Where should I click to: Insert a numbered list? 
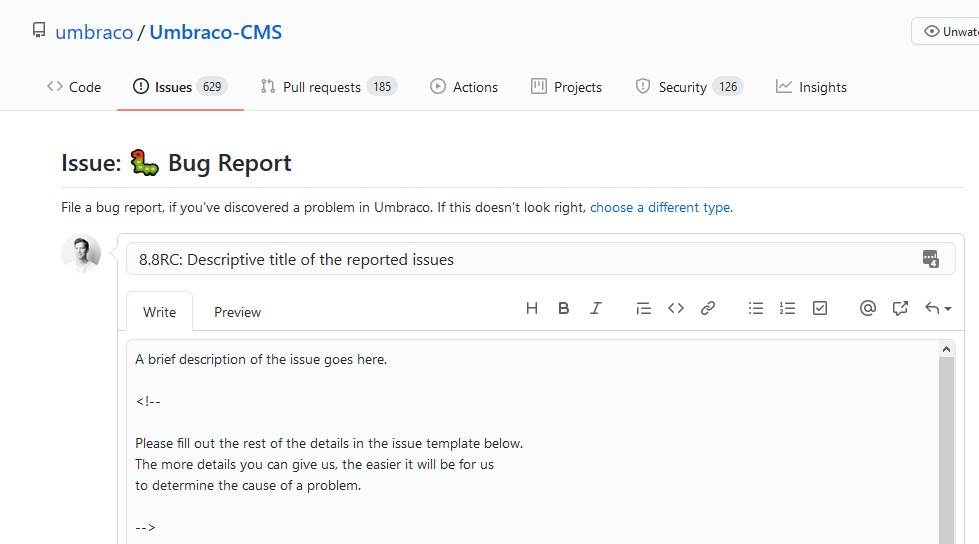787,308
